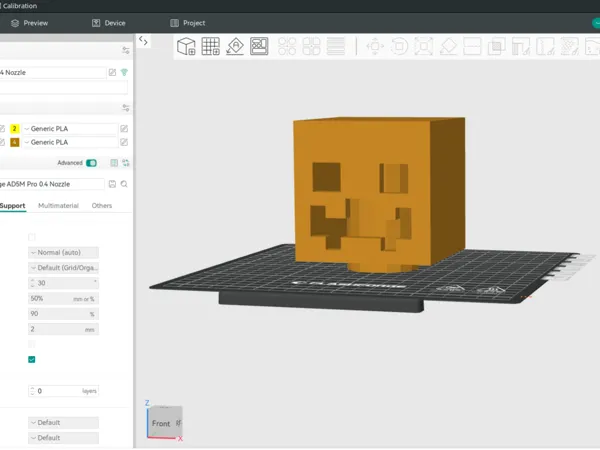The image size is (600, 450).
Task: Save the AD5M Pro process preset
Action: coord(112,184)
